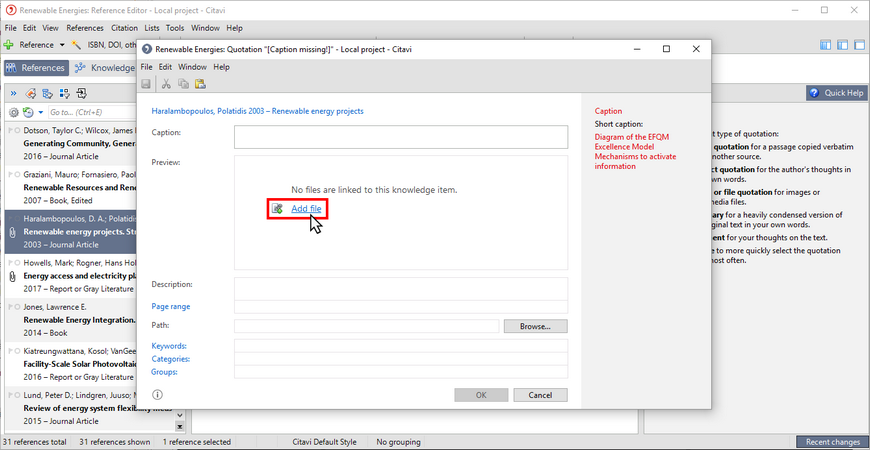870x450 pixels.
Task: Open the Tools menu in main window
Action: tap(175, 28)
